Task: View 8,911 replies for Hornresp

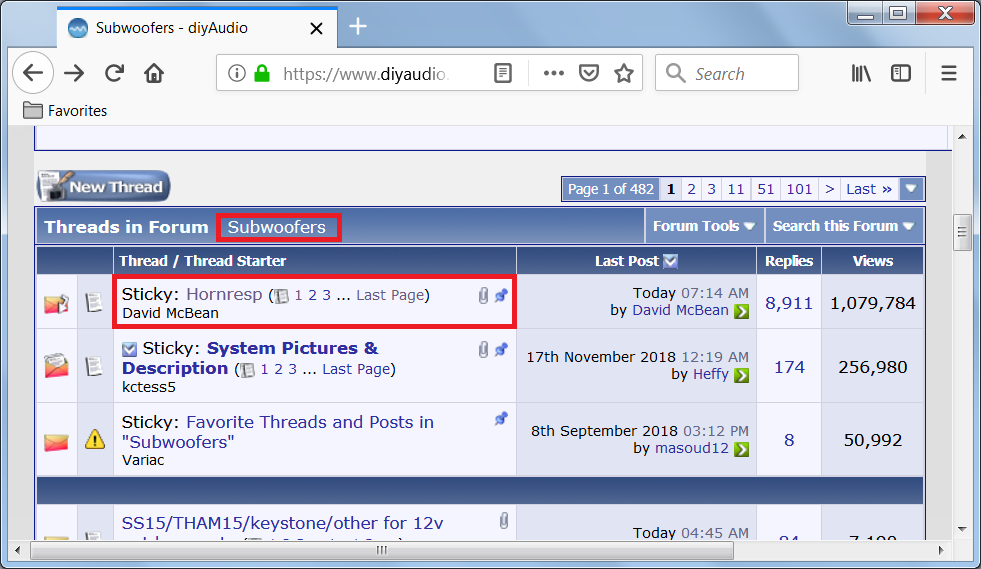Action: pyautogui.click(x=789, y=304)
